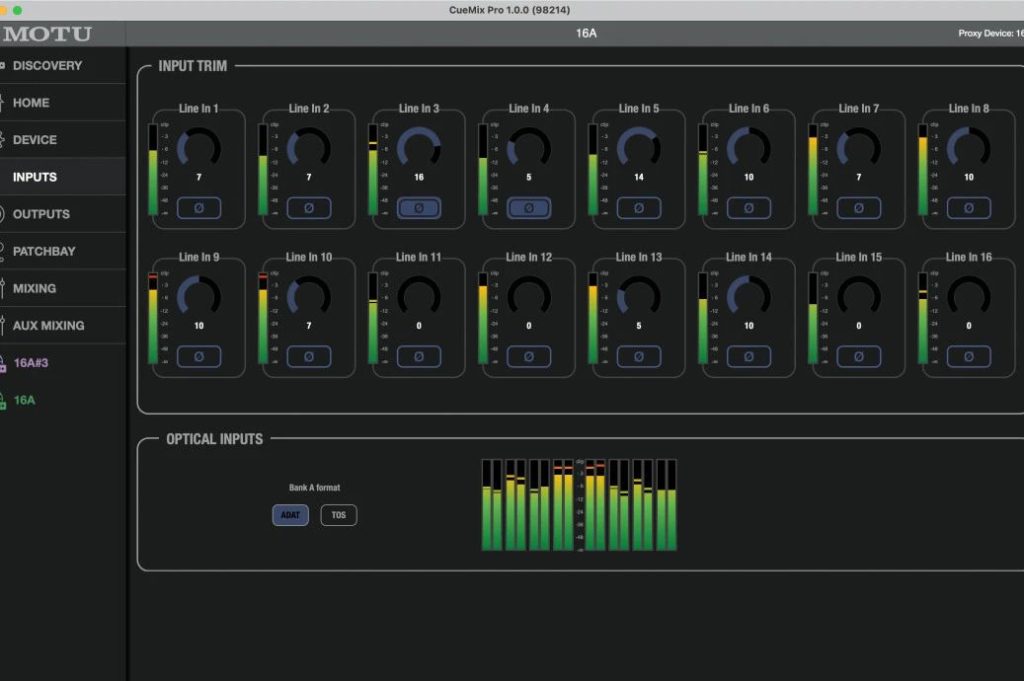Image resolution: width=1024 pixels, height=681 pixels.
Task: Click the optical inputs level meters
Action: (x=579, y=505)
